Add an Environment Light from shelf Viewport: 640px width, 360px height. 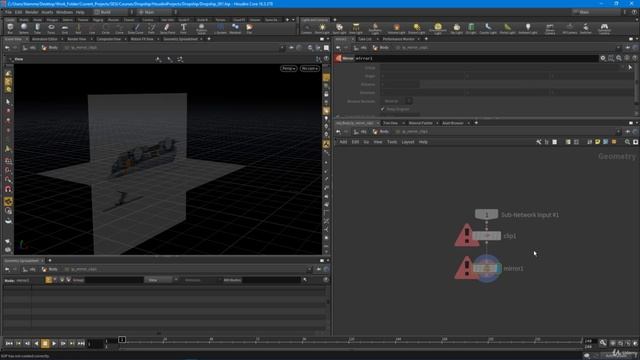[438, 28]
